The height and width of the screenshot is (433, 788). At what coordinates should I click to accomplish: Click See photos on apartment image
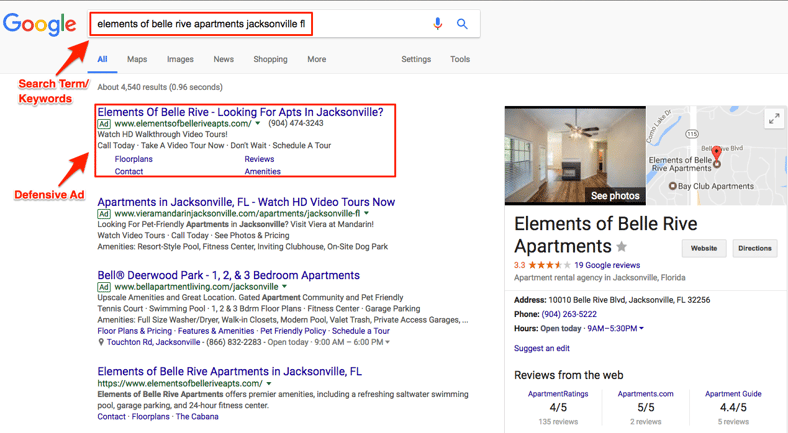point(615,196)
